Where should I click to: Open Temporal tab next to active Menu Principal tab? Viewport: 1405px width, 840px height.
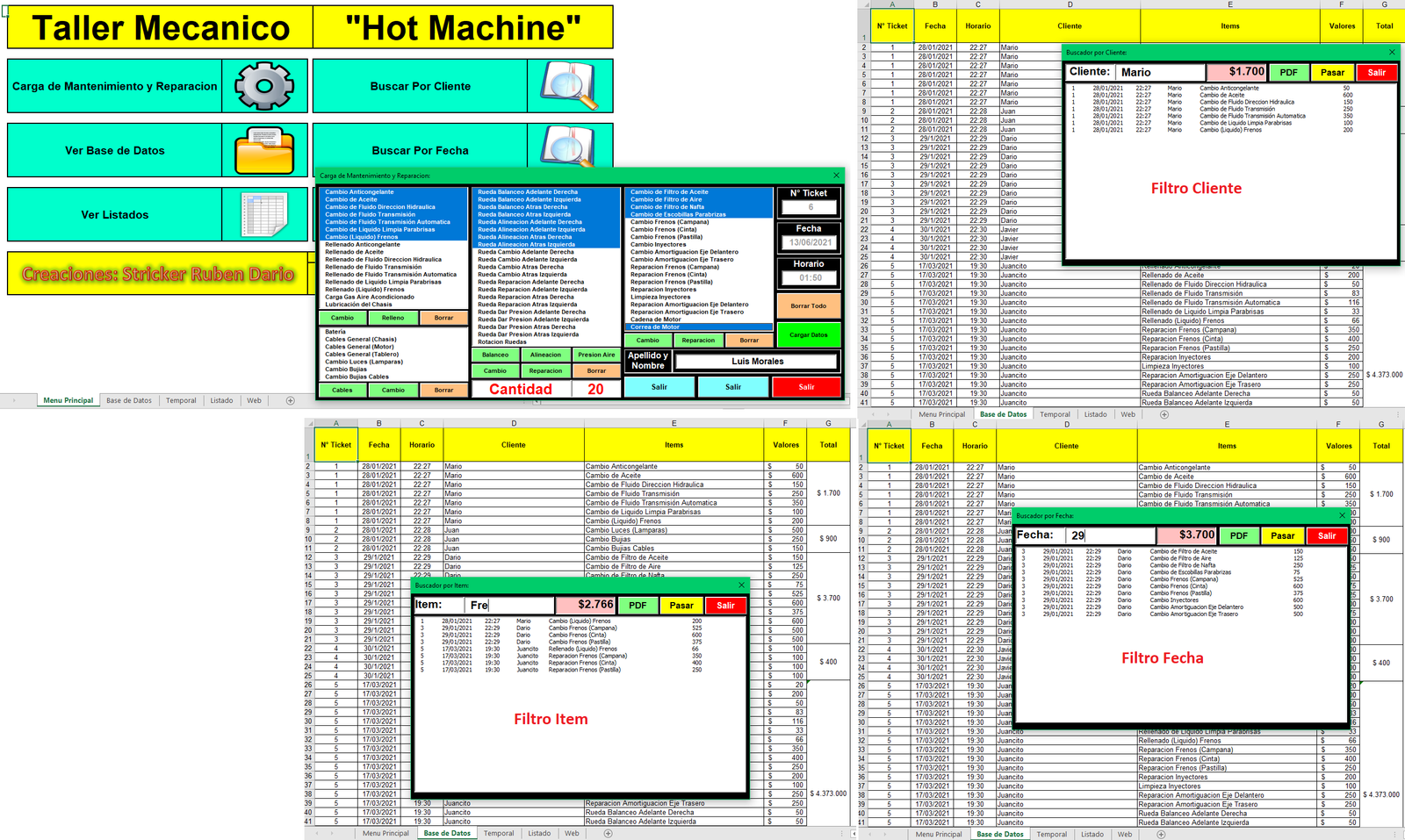pyautogui.click(x=181, y=400)
